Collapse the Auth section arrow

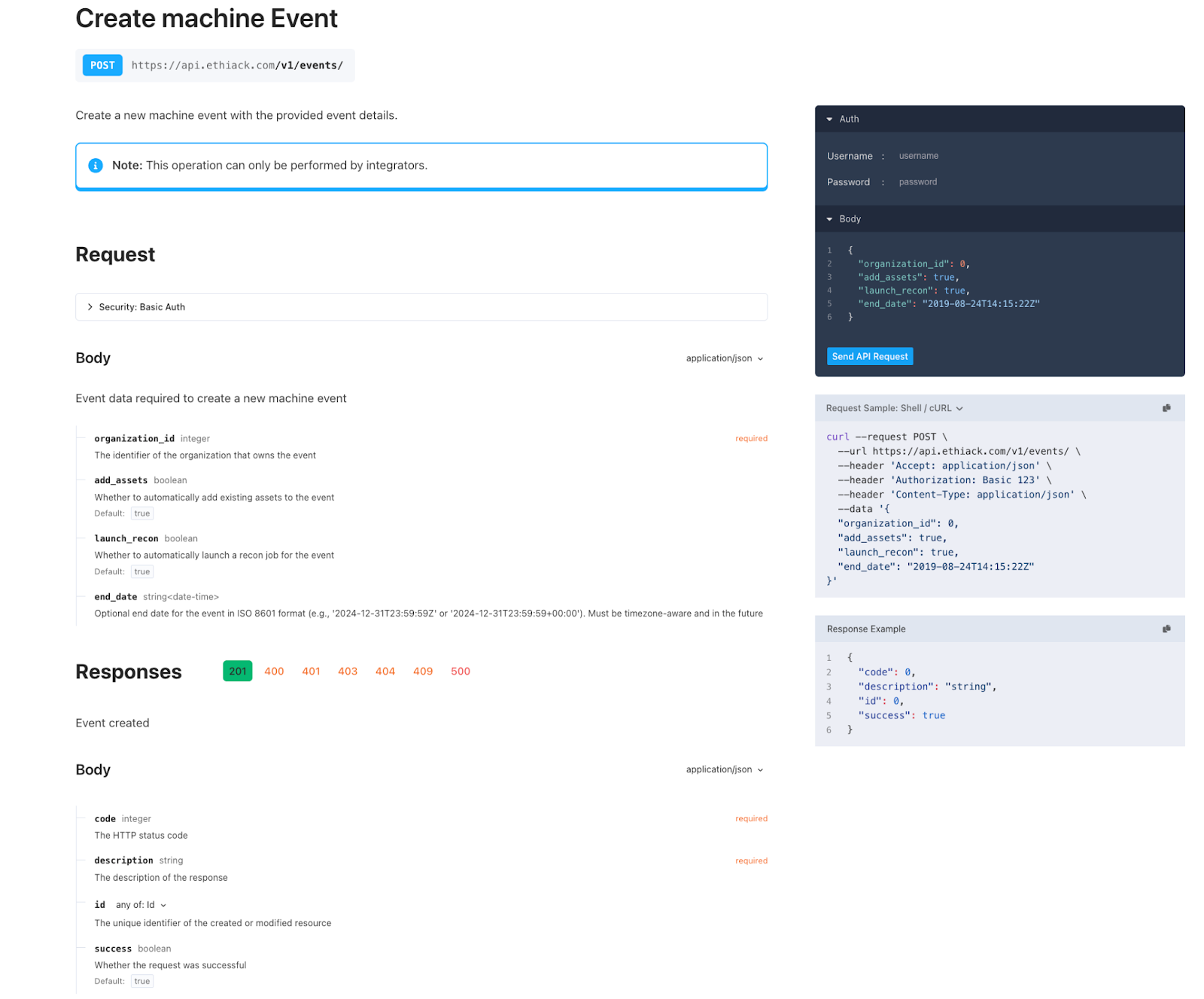pos(829,119)
